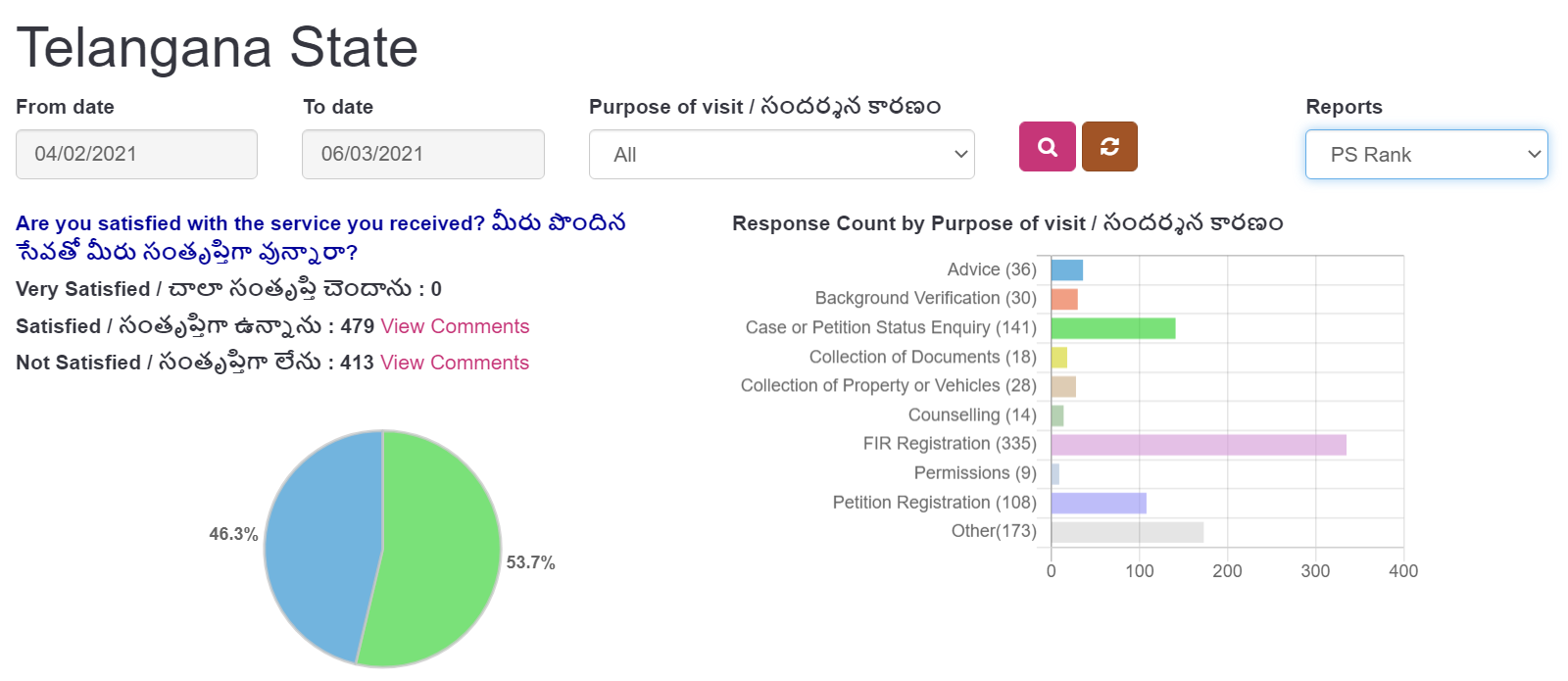Click the Collection of Documents bar
The image size is (1568, 681).
(x=1059, y=358)
